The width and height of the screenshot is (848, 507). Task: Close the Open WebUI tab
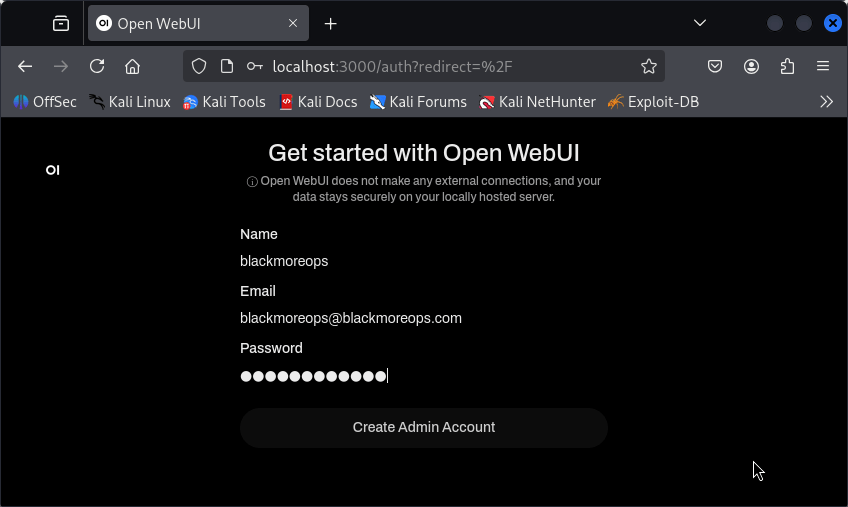[x=293, y=23]
